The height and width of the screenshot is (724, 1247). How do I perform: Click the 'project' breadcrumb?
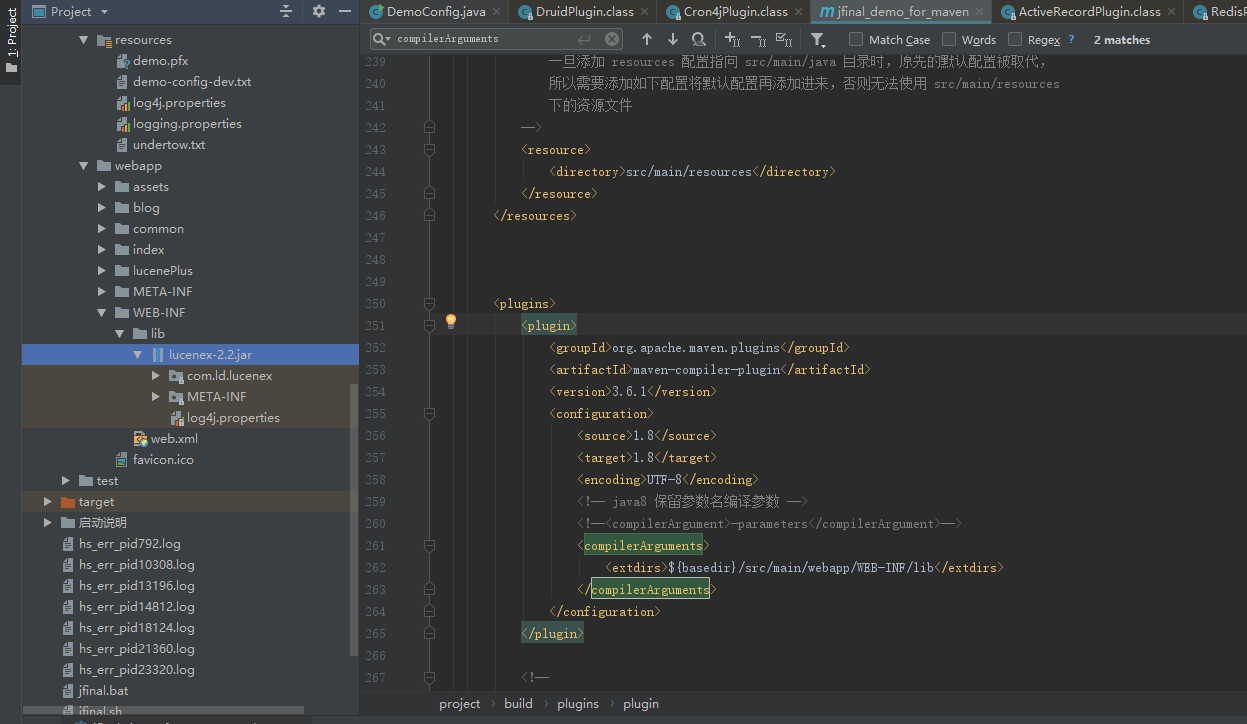tap(459, 704)
